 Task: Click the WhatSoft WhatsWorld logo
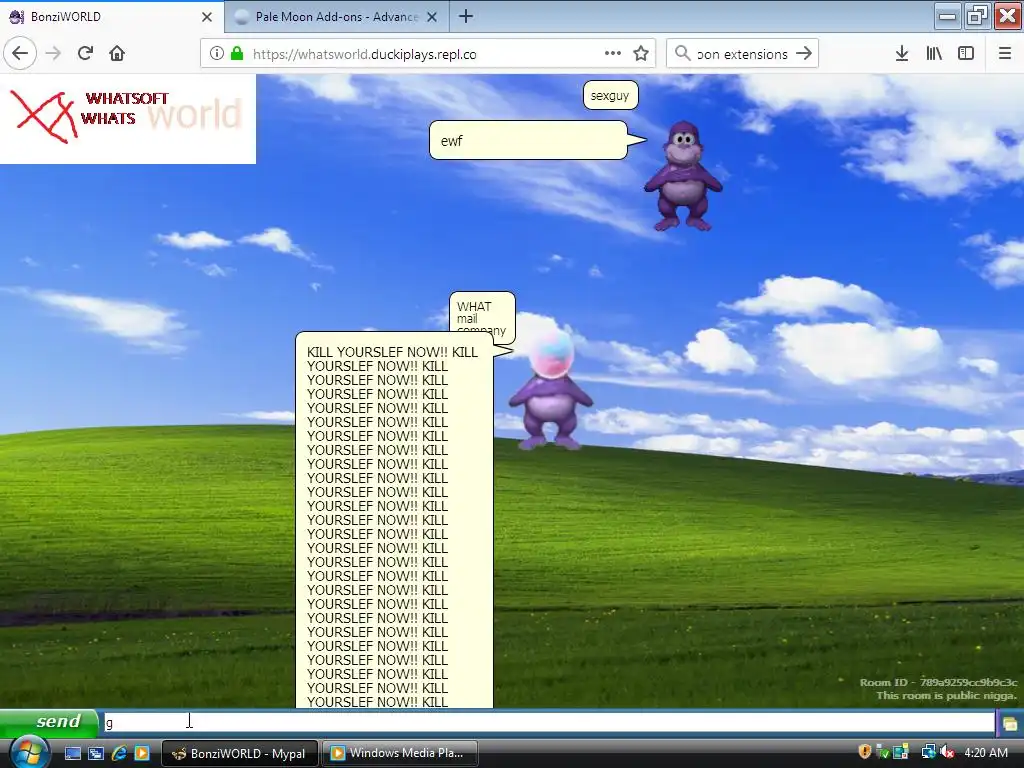point(128,118)
